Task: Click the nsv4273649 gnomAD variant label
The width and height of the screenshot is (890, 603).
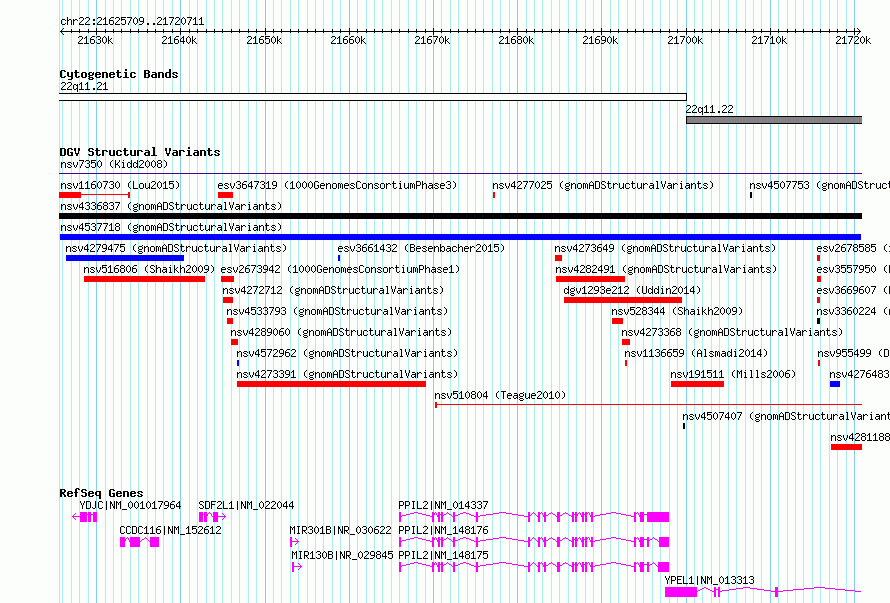Action: [665, 248]
